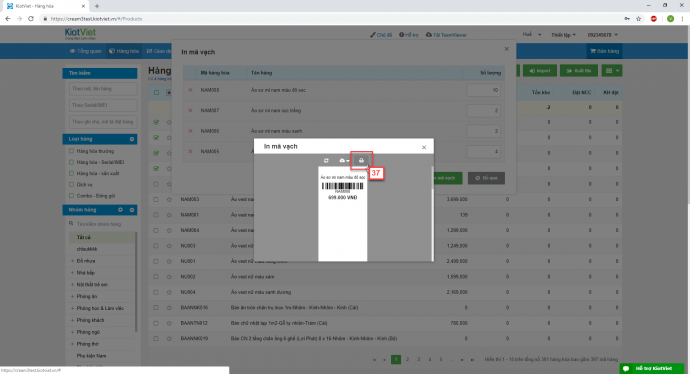Toggle the Dịch vụ checkbox

(71, 184)
